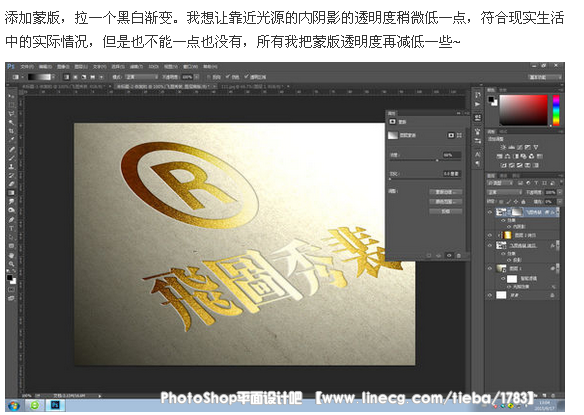Select the Horizontal Type tool
Viewport: 584px width, 415px height.
11,228
